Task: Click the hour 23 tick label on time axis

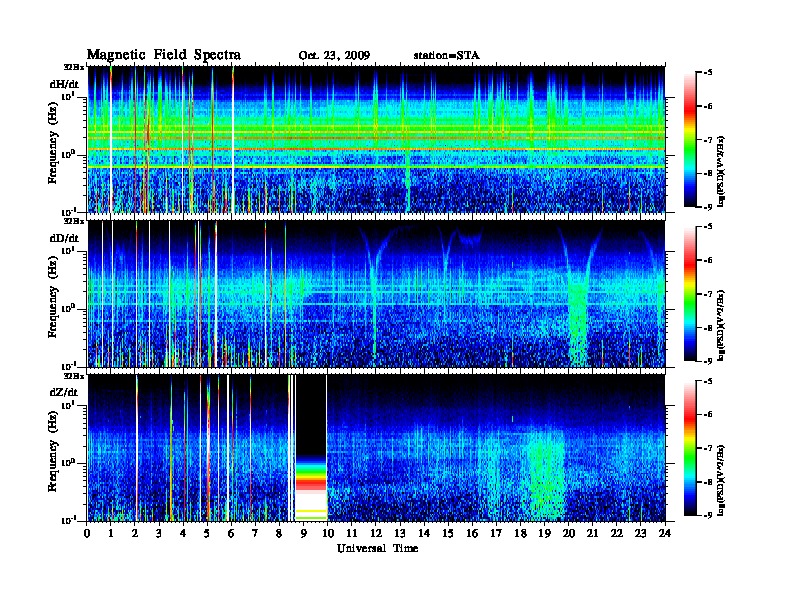Action: point(640,533)
